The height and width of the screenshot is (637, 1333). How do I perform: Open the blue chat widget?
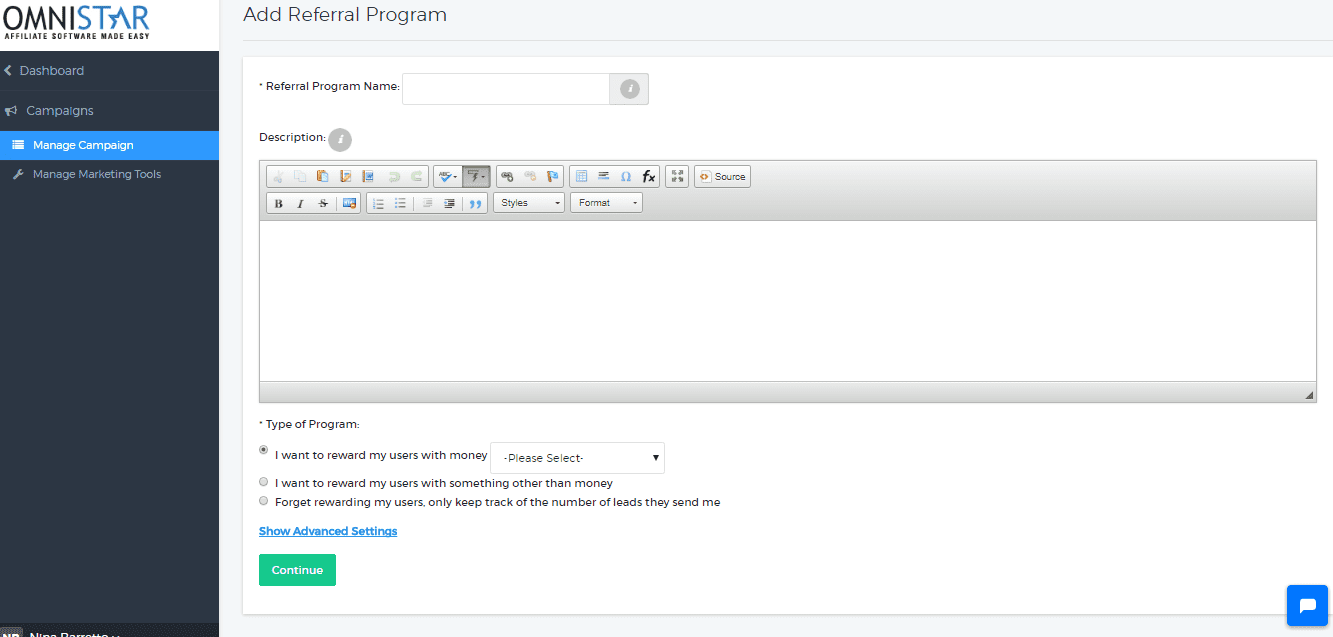pyautogui.click(x=1306, y=606)
